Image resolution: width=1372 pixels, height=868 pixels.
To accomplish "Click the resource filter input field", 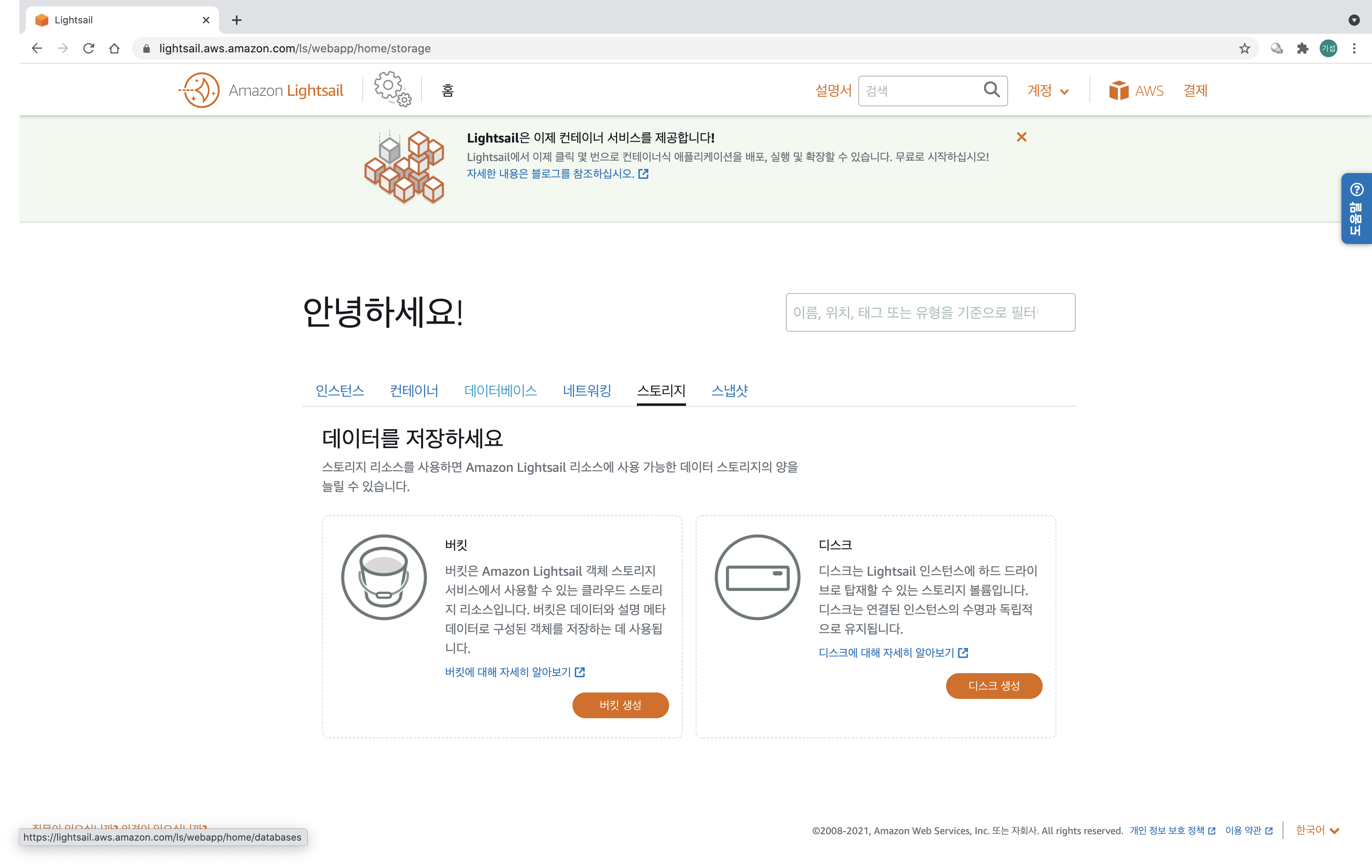I will point(930,312).
